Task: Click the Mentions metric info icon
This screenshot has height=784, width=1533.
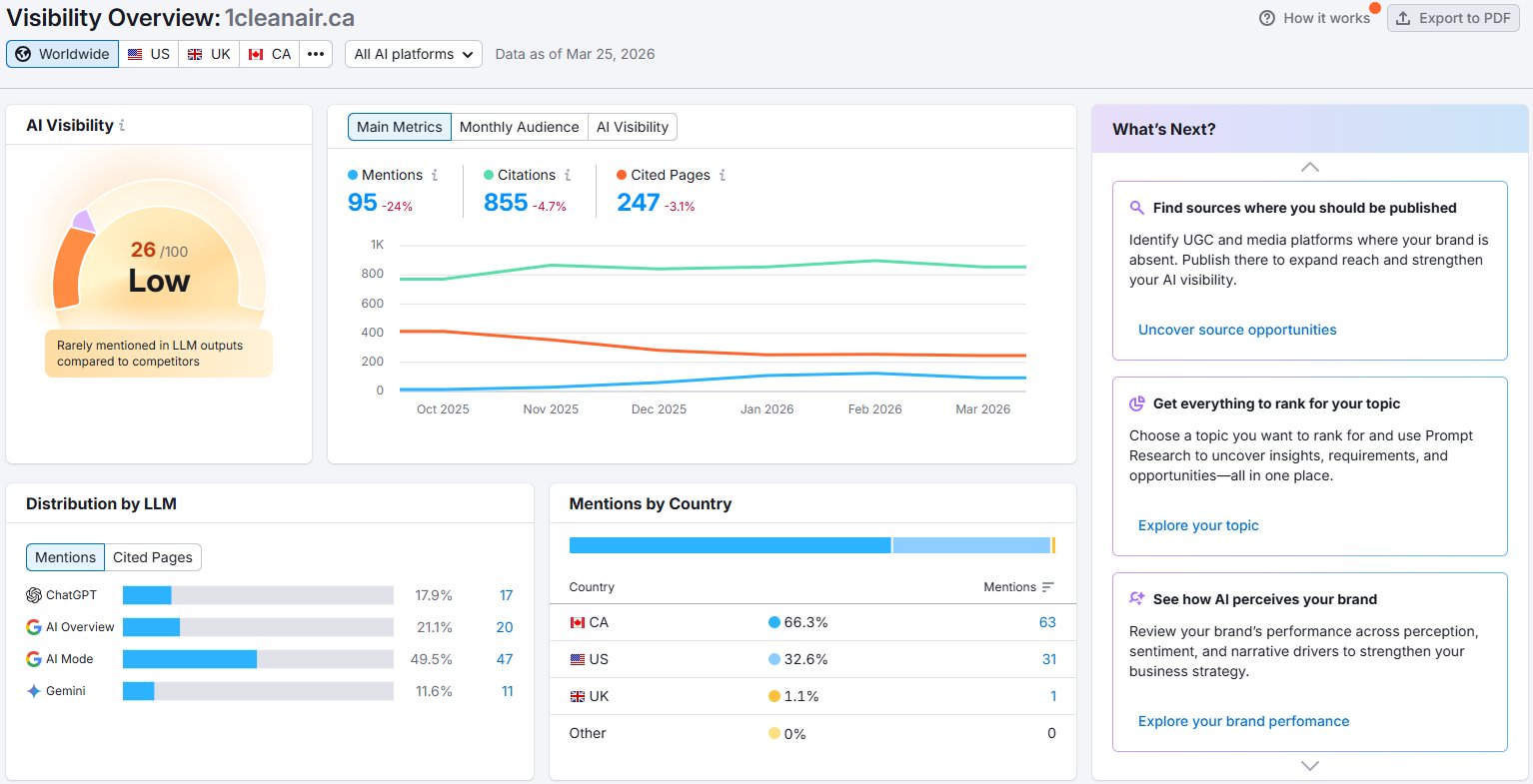Action: tap(435, 175)
